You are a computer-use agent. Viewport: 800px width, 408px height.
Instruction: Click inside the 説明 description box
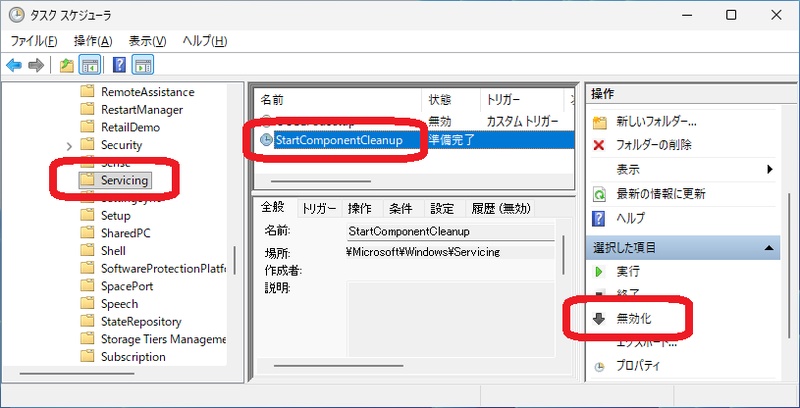click(451, 318)
